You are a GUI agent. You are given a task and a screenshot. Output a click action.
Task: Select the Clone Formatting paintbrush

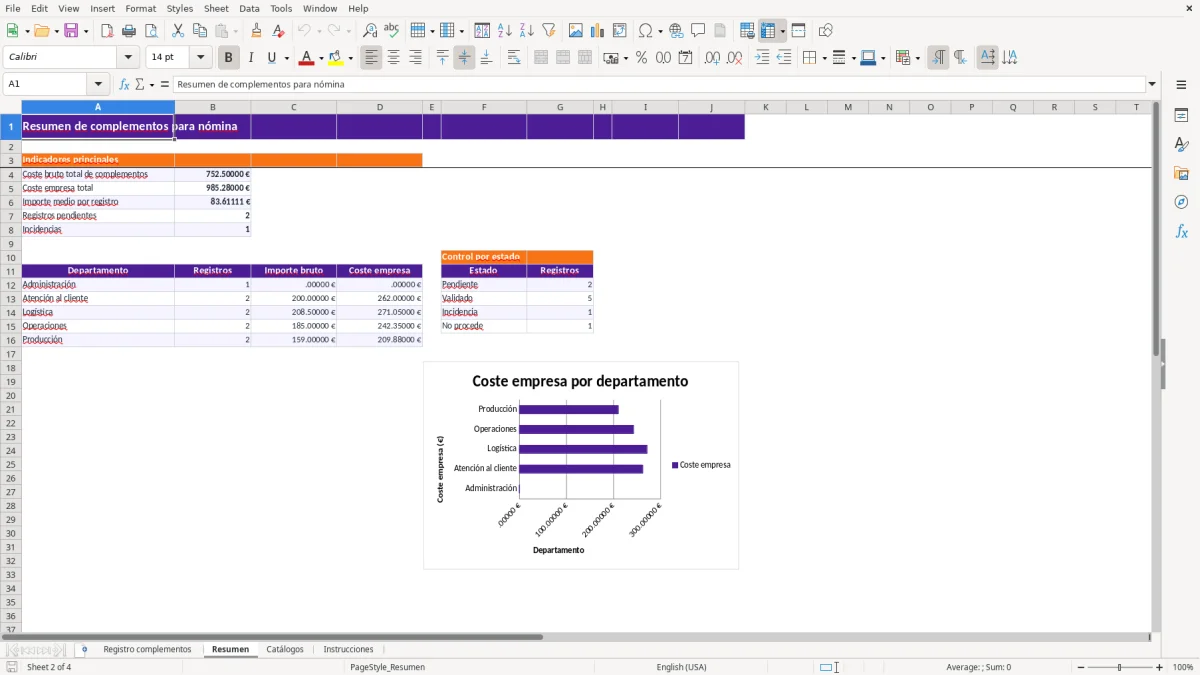pos(256,31)
